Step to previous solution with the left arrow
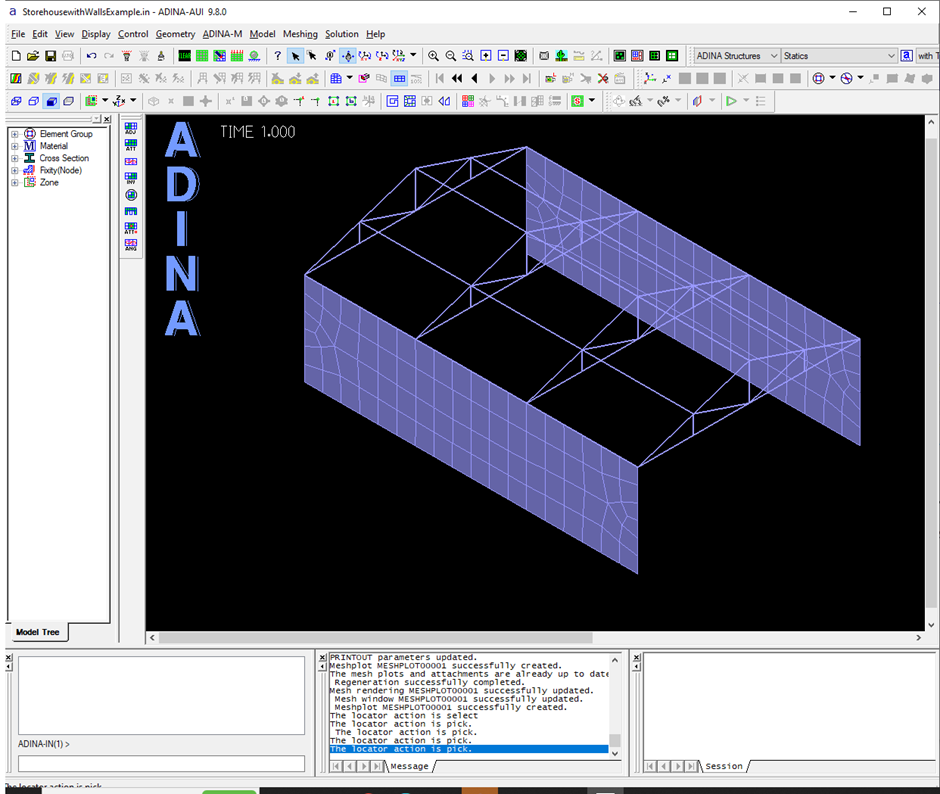Image resolution: width=940 pixels, height=794 pixels. (475, 78)
